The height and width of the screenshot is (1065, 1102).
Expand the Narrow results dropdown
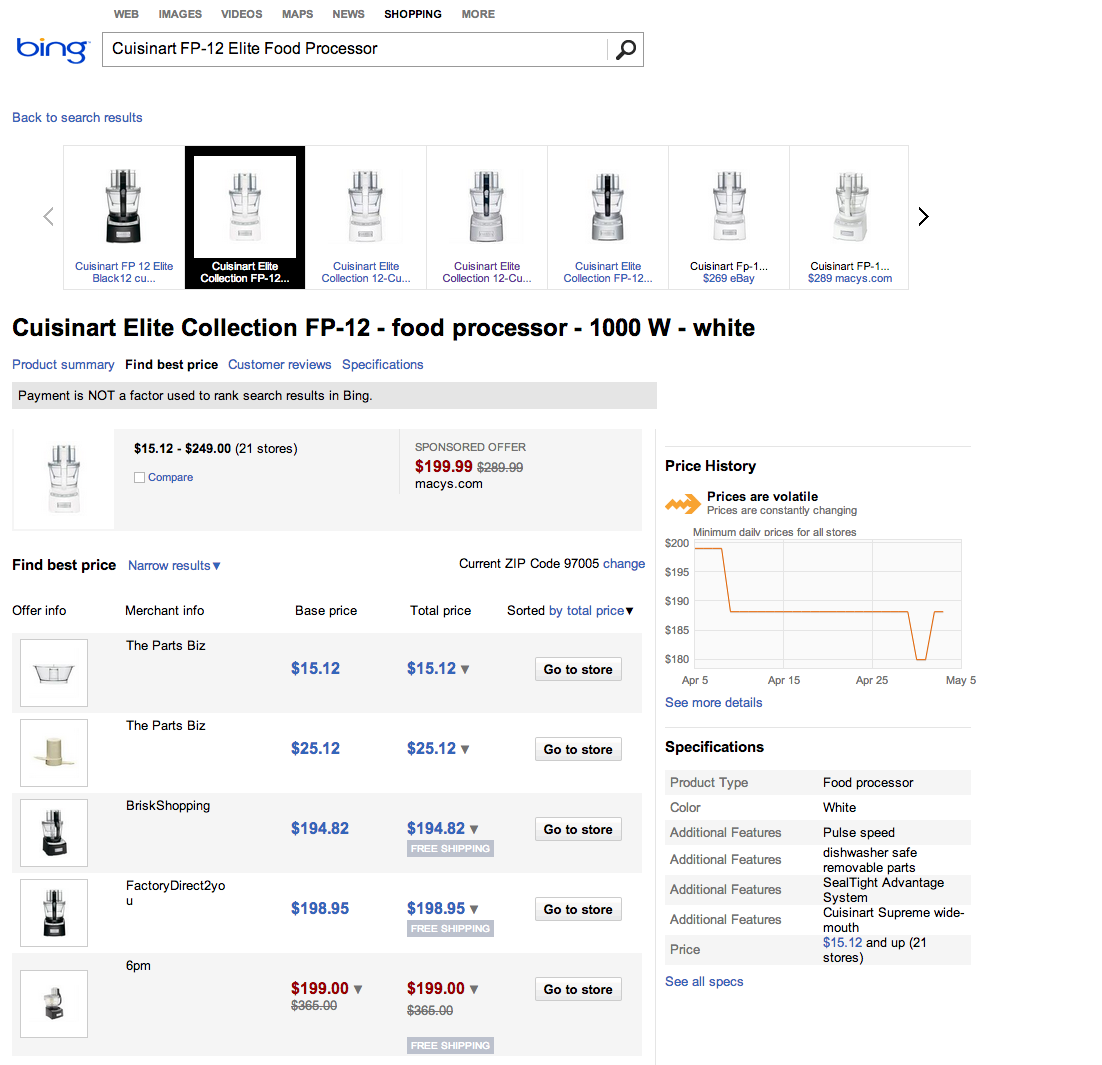(174, 566)
